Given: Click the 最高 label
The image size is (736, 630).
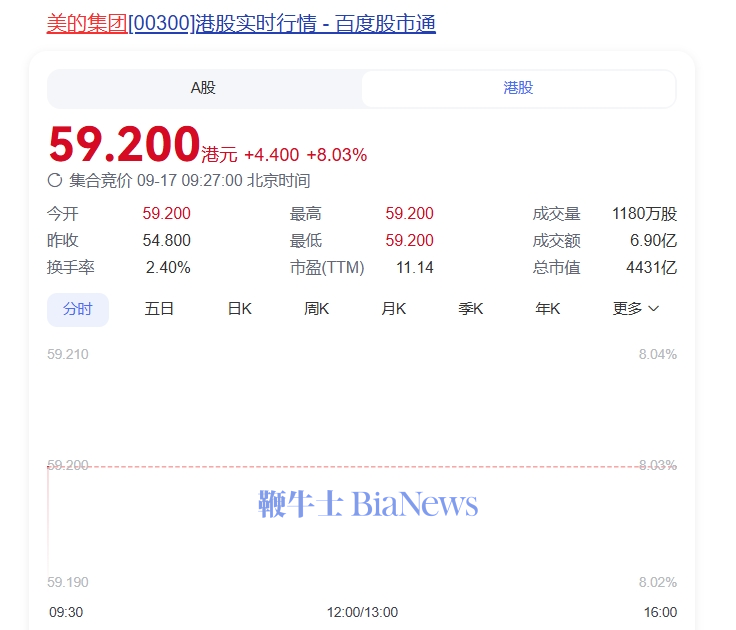Looking at the screenshot, I should [306, 214].
